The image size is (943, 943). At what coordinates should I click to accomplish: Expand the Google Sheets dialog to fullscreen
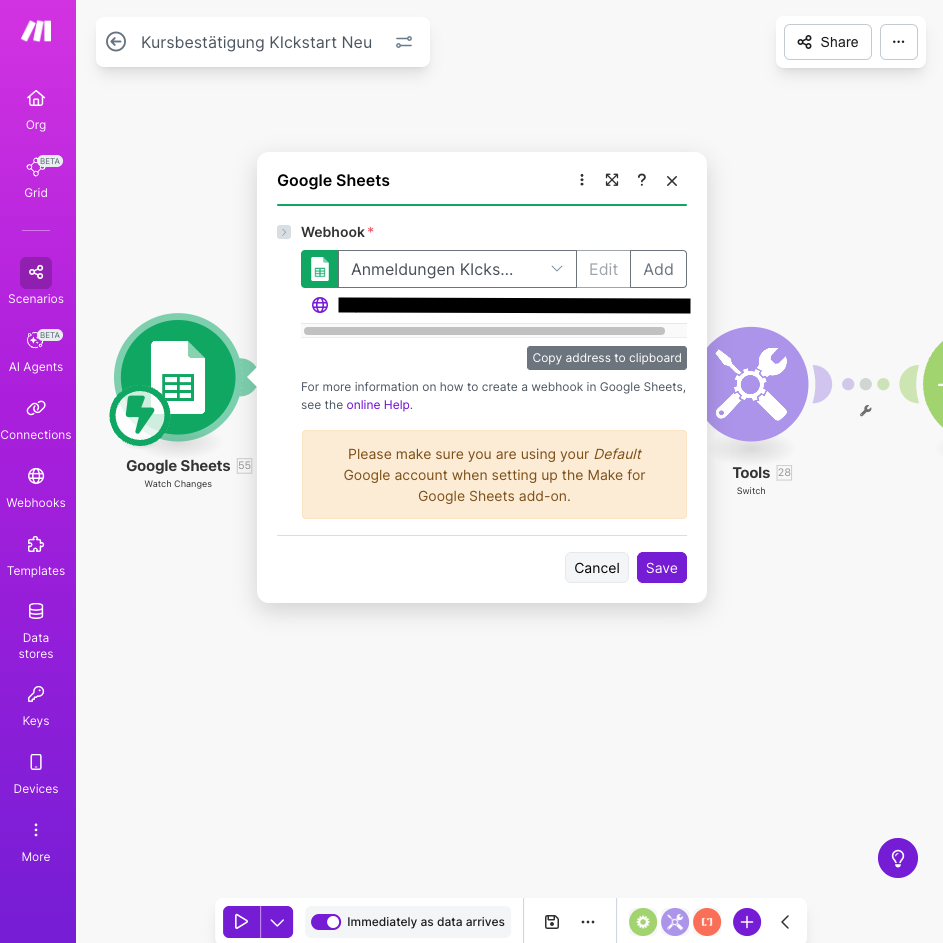click(x=612, y=180)
